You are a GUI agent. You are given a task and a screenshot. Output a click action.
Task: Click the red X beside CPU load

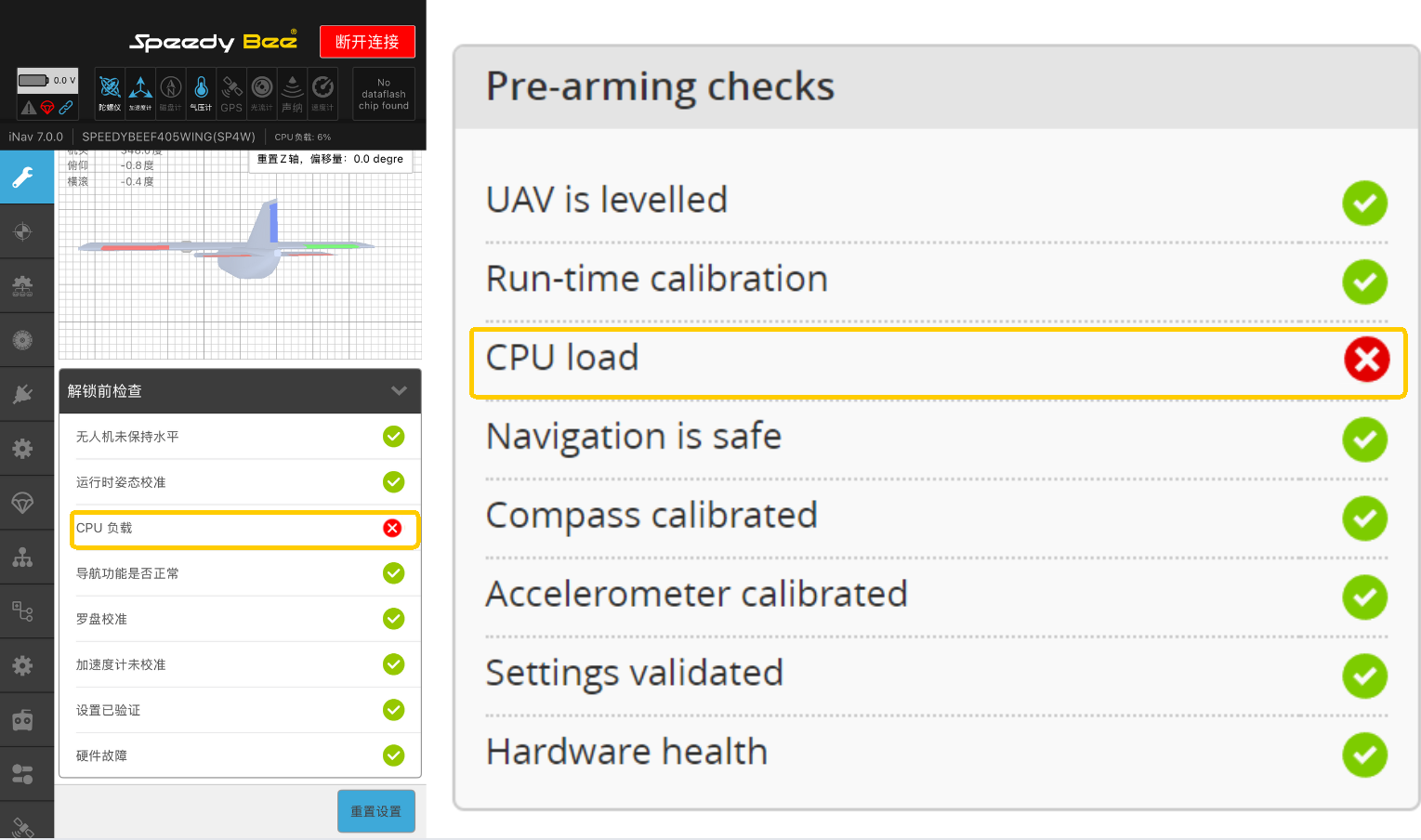(x=1366, y=360)
